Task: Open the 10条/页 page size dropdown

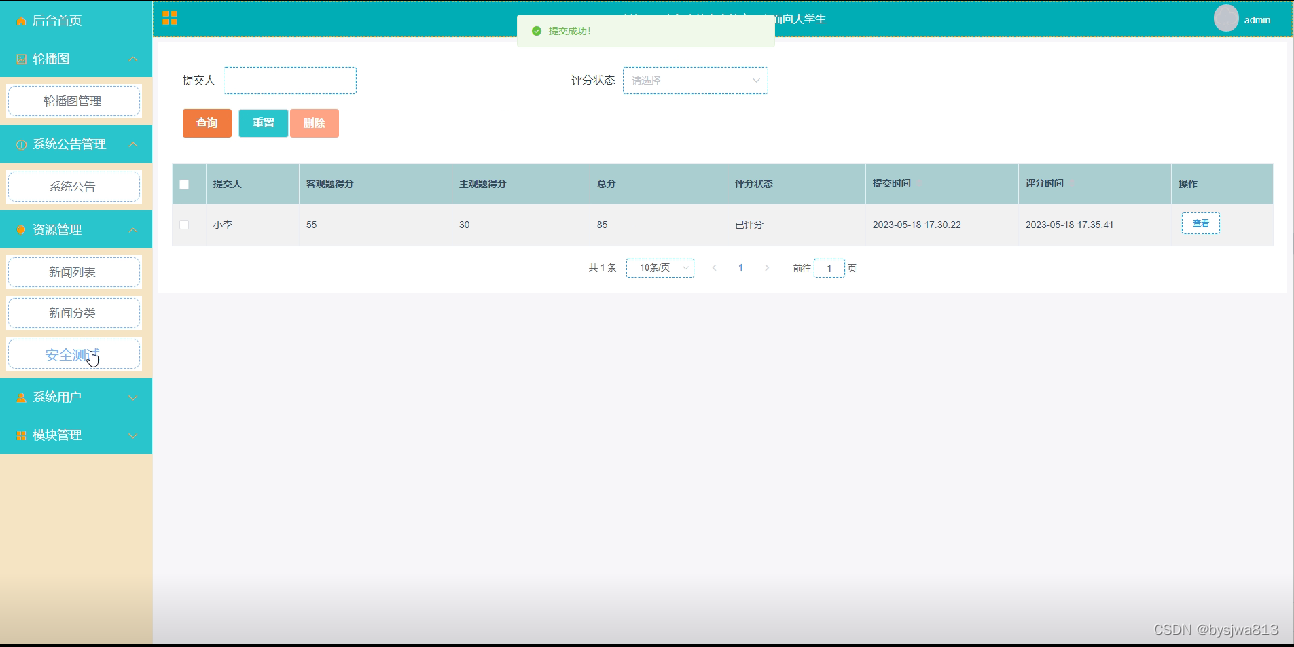Action: click(x=660, y=268)
